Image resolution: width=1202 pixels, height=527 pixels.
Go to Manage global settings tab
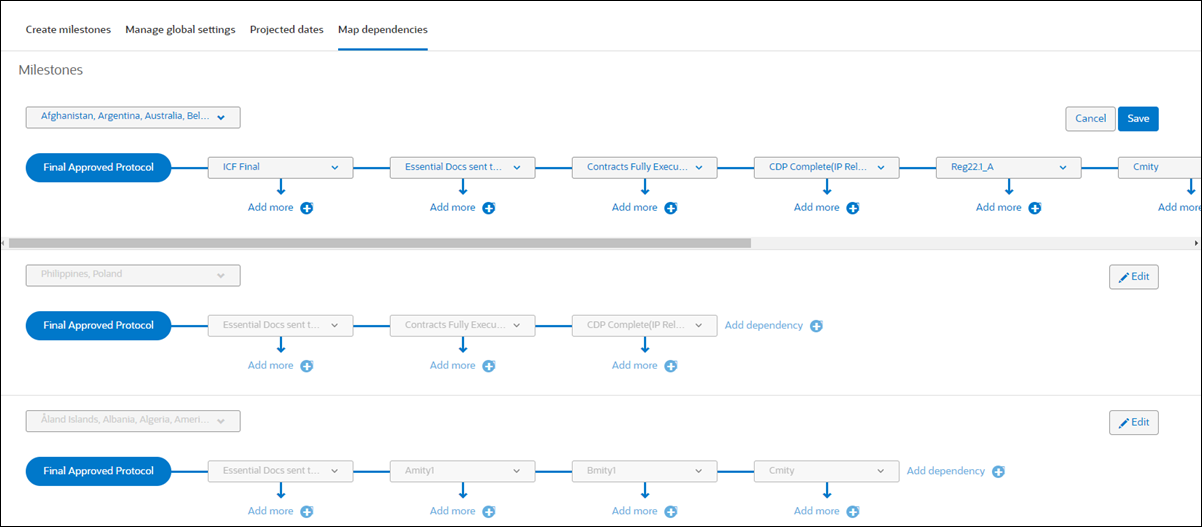tap(180, 30)
